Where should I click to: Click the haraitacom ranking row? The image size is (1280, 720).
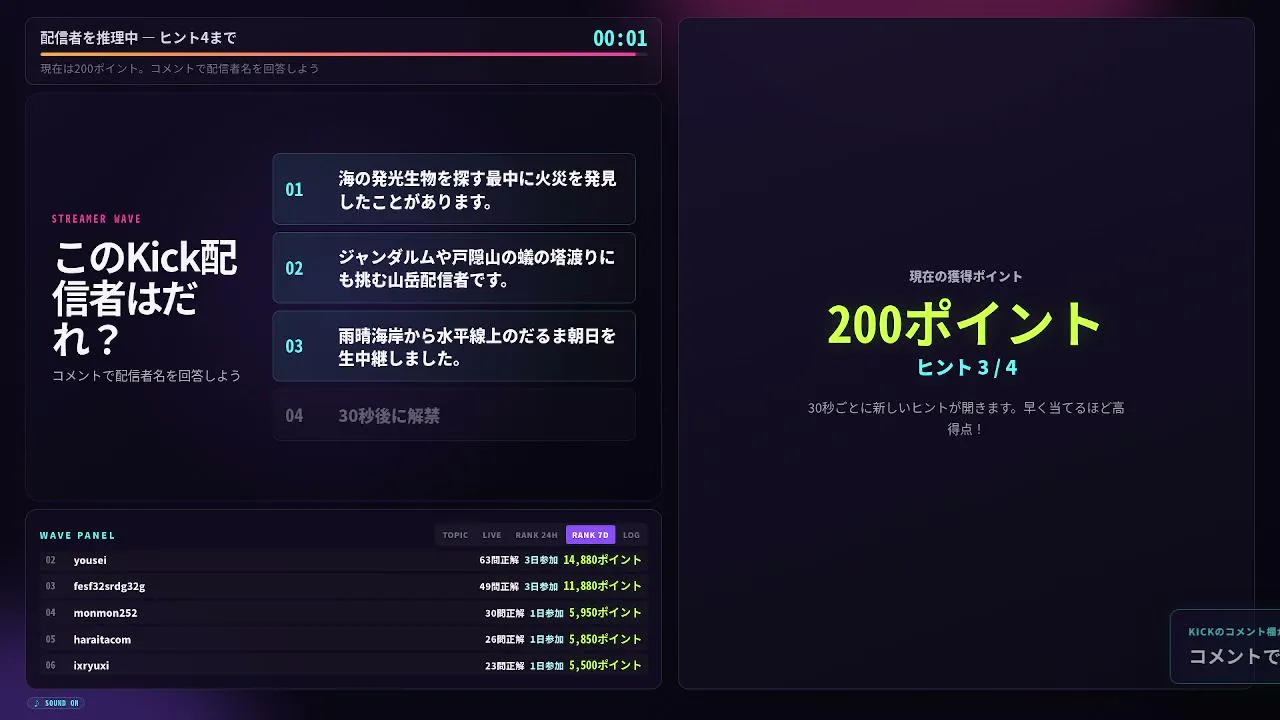[x=343, y=639]
